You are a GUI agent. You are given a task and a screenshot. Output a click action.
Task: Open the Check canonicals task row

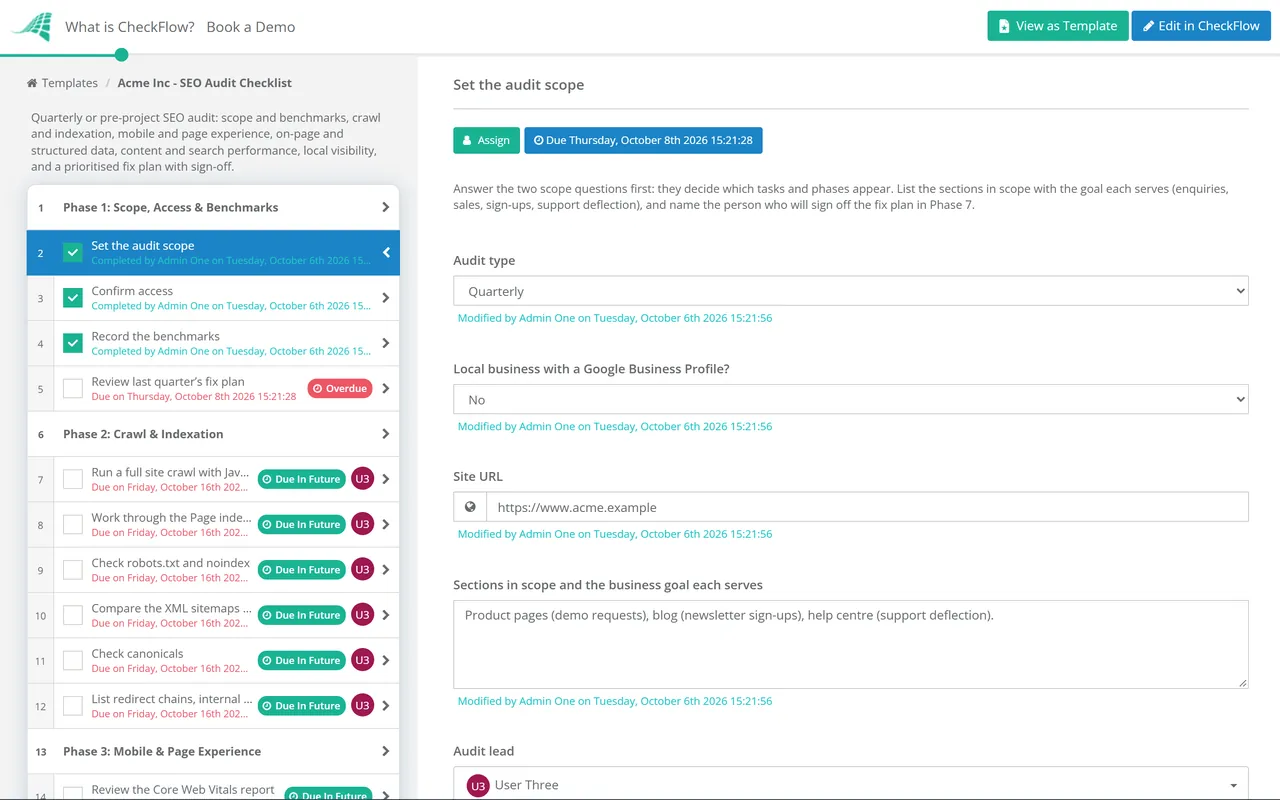(213, 660)
